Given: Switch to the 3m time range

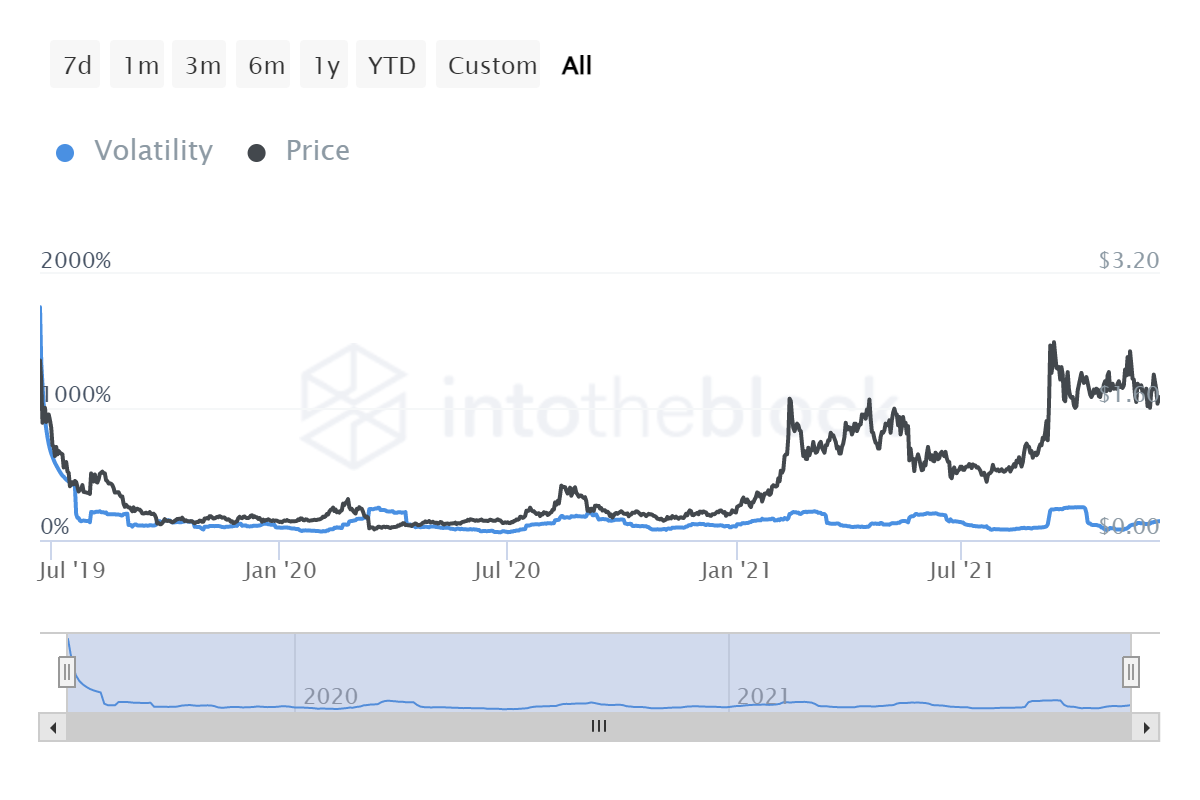Looking at the screenshot, I should pos(203,66).
